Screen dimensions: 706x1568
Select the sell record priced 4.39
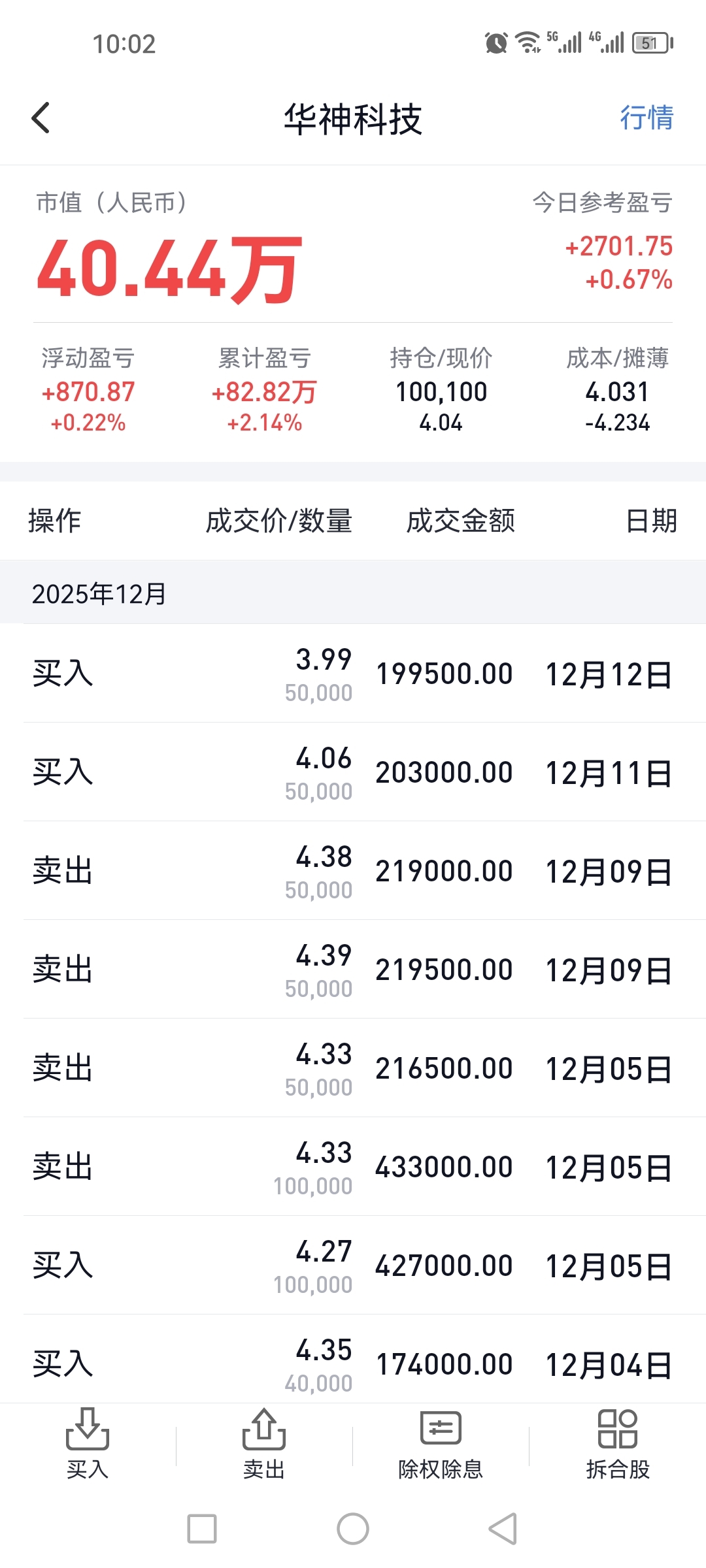tap(353, 970)
